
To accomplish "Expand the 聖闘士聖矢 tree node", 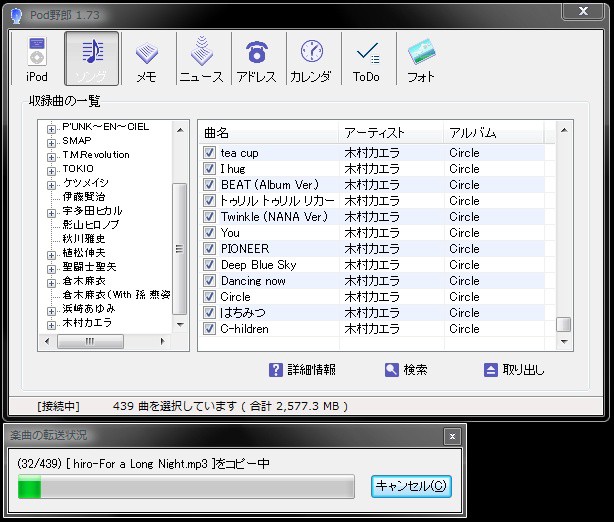I will coord(51,269).
